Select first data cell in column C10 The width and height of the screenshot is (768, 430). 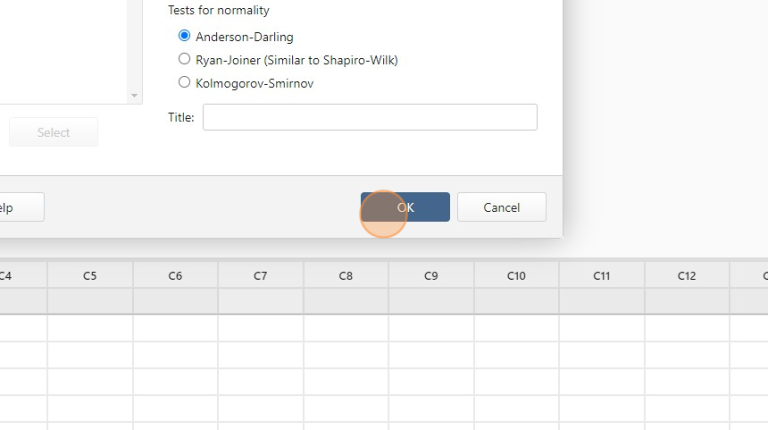(x=516, y=328)
